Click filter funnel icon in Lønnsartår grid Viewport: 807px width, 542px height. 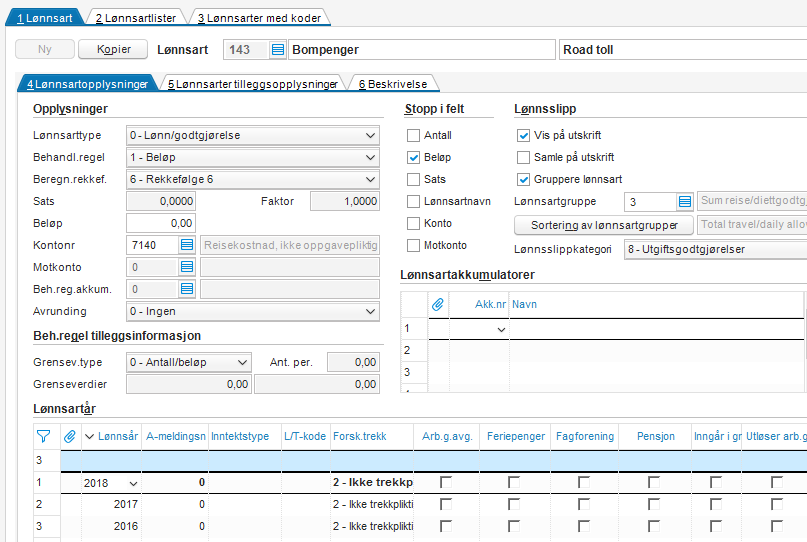coord(44,436)
